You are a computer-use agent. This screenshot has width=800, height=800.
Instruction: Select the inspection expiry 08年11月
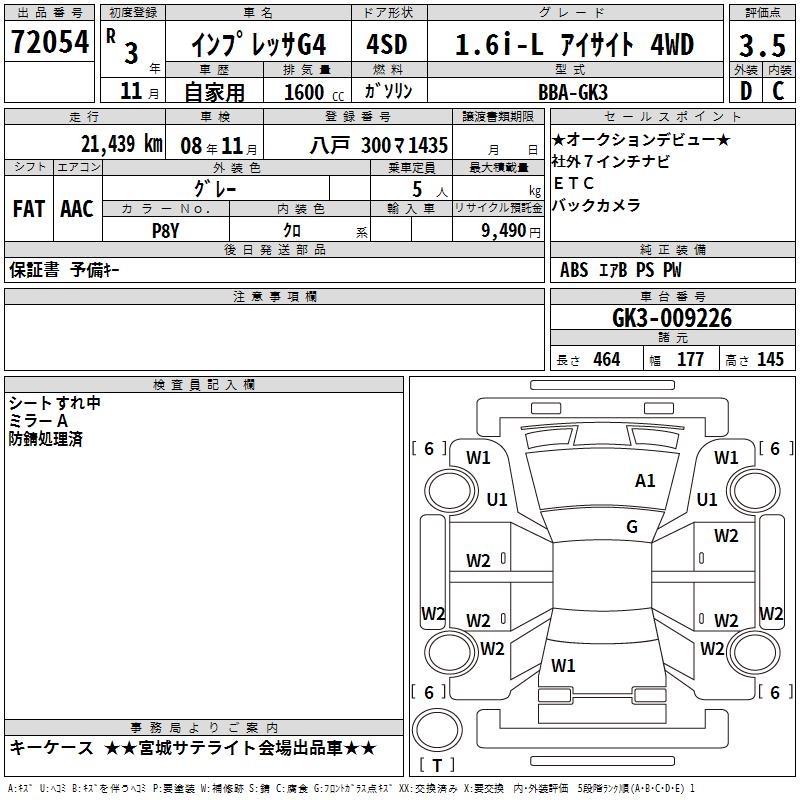(219, 146)
